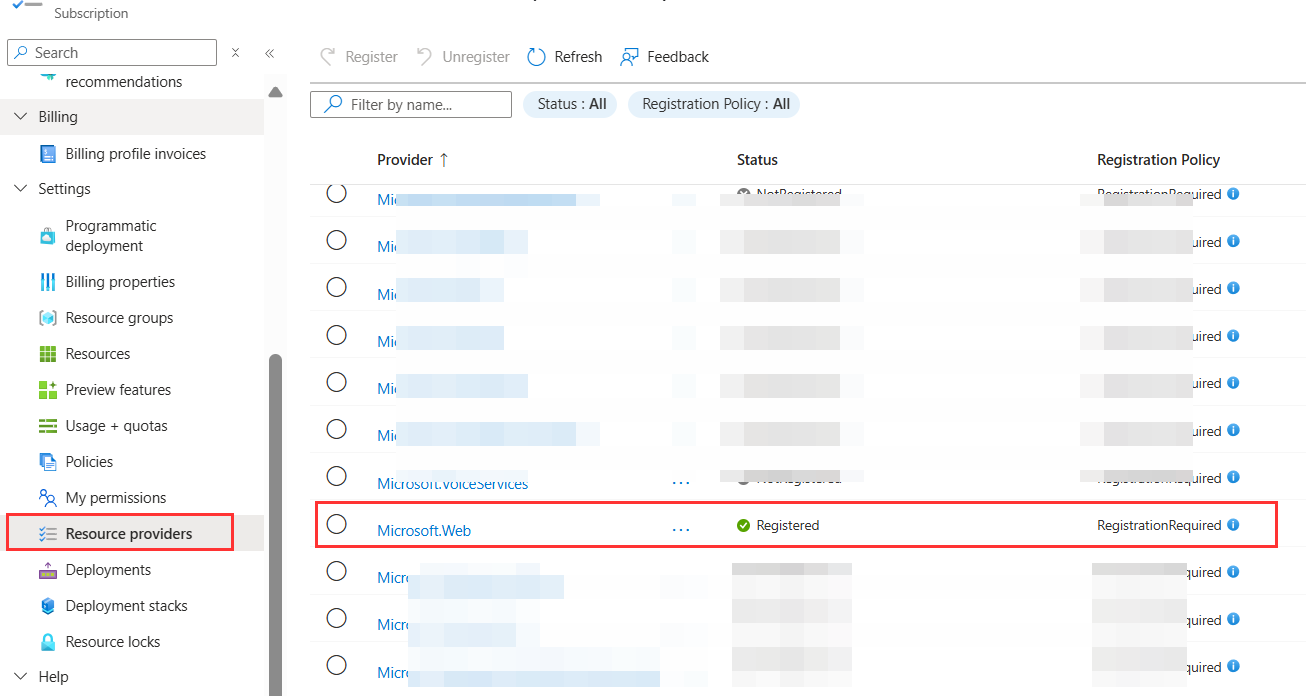Open the recommendations sidebar link
The width and height of the screenshot is (1306, 696).
(124, 82)
